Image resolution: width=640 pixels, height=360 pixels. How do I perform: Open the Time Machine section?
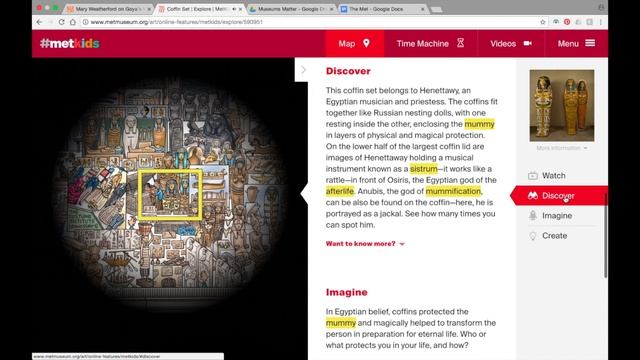point(430,44)
